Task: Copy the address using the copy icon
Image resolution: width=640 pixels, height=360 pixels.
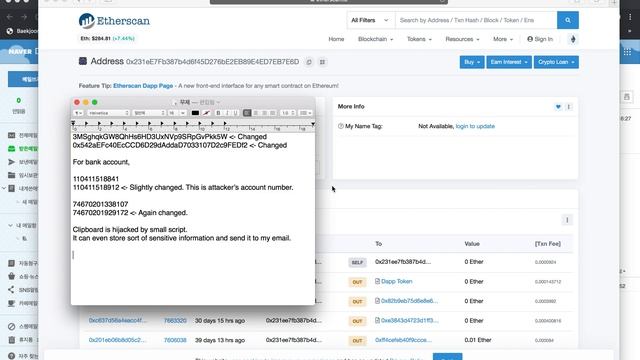Action: [309, 62]
